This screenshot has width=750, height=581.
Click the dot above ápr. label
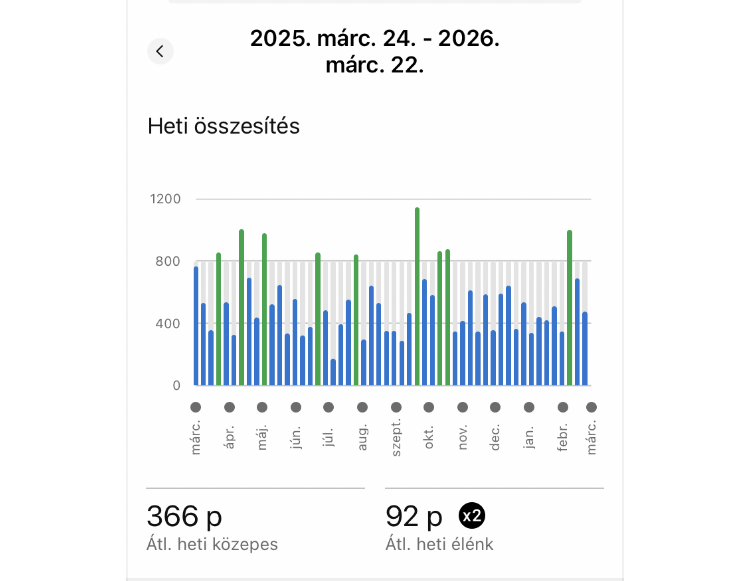coord(229,407)
